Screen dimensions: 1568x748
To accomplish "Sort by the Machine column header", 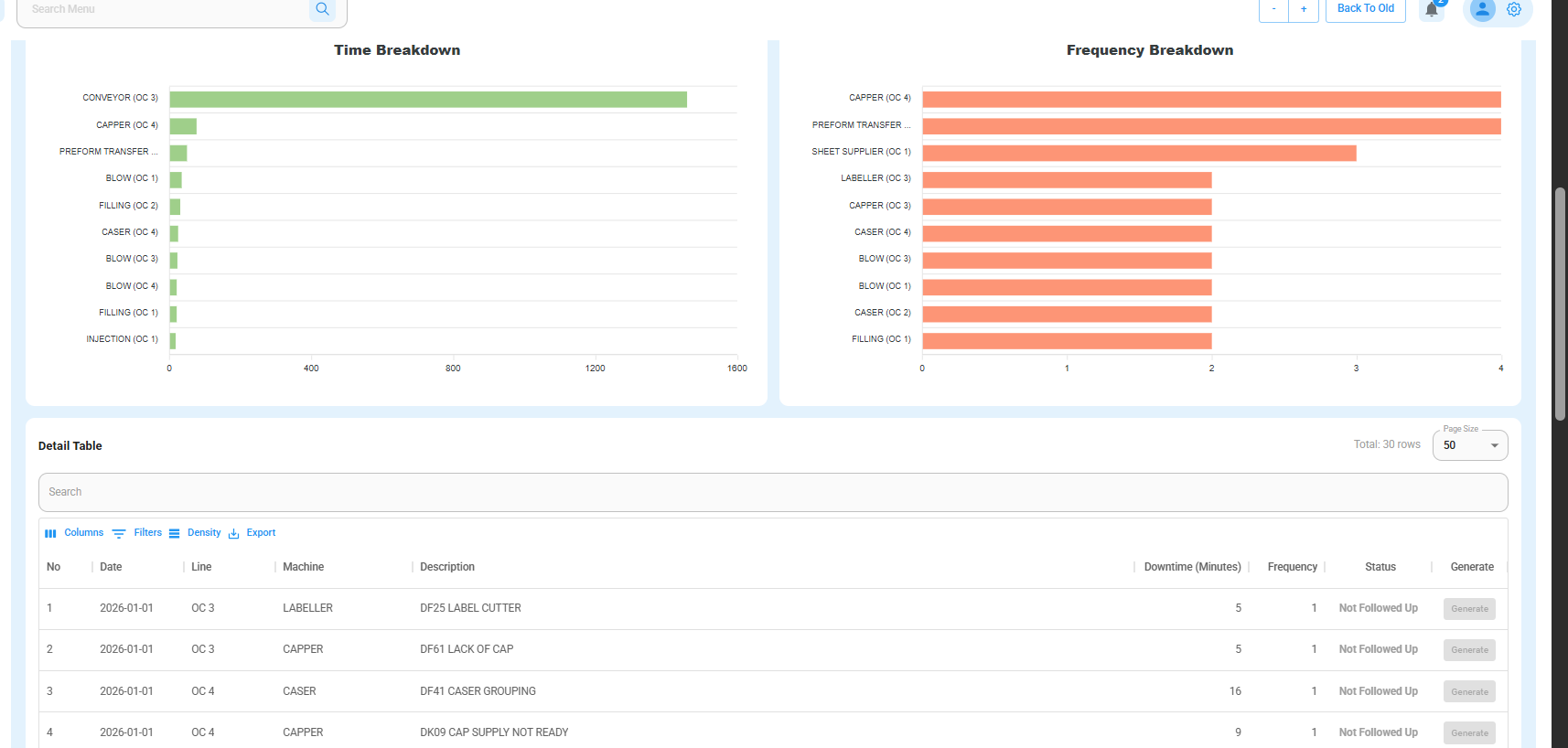I will 303,567.
